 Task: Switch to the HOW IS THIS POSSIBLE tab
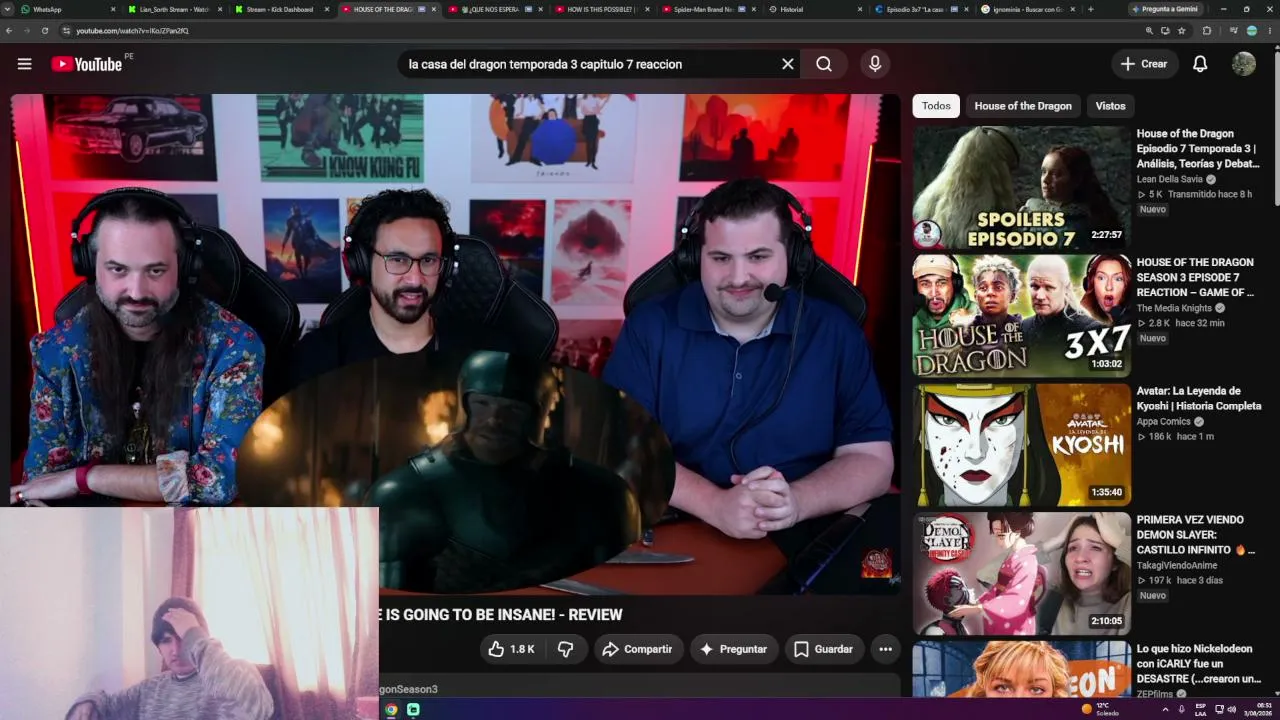[602, 9]
